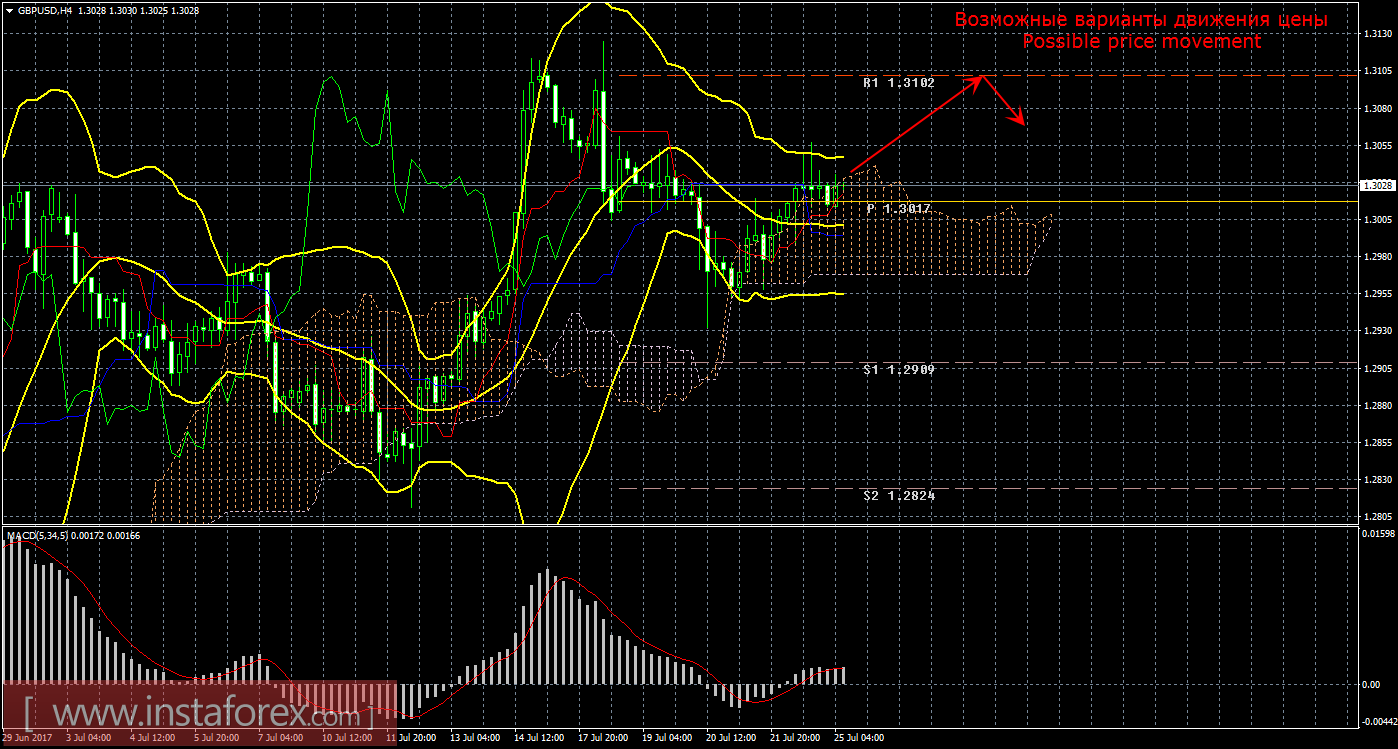Click the 'Possible price movement' caption

pos(1141,42)
